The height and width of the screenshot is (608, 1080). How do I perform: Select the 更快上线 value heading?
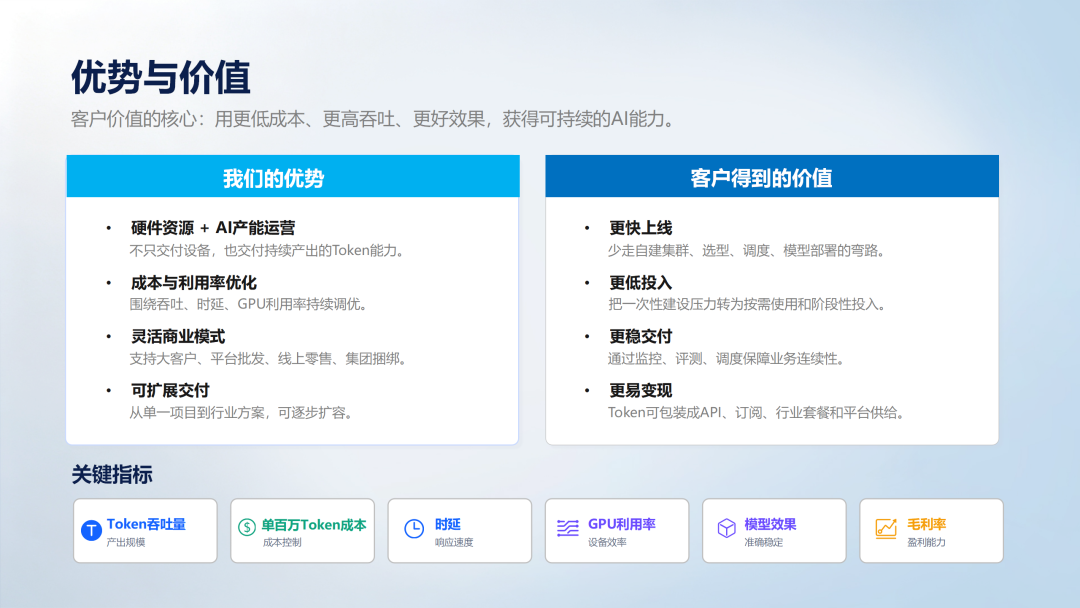(x=641, y=228)
